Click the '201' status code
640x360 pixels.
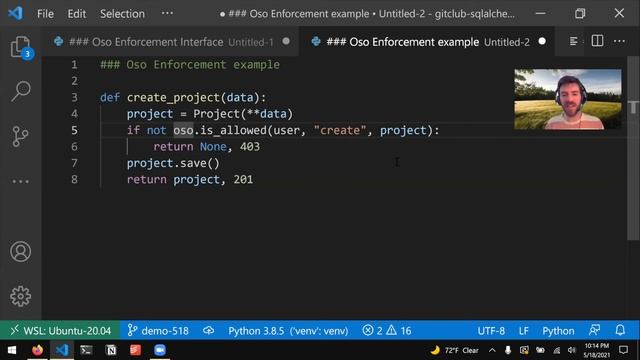[x=243, y=180]
